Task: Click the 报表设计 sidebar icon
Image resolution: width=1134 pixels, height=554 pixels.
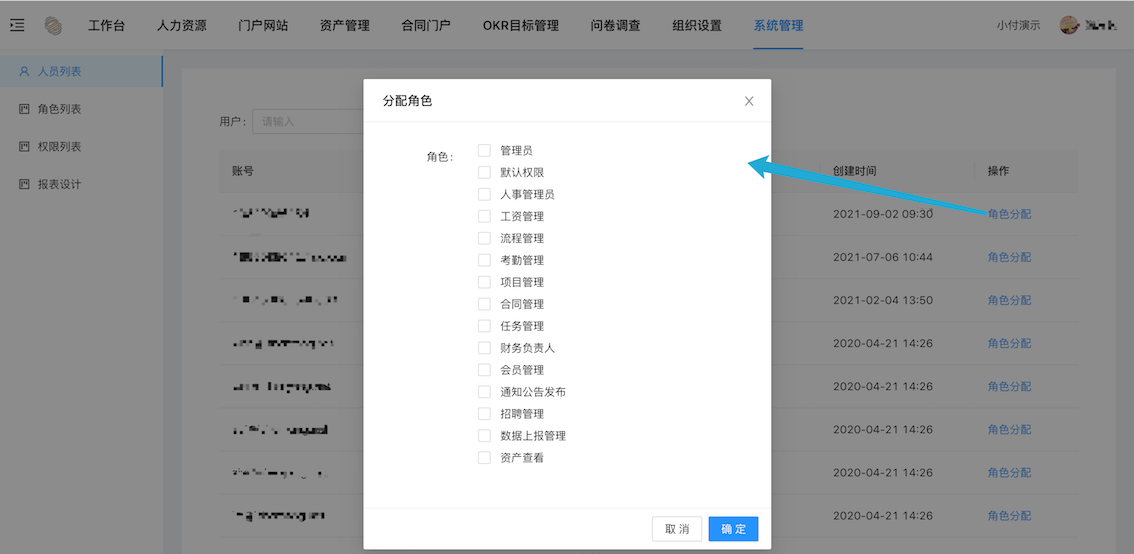Action: (x=24, y=184)
